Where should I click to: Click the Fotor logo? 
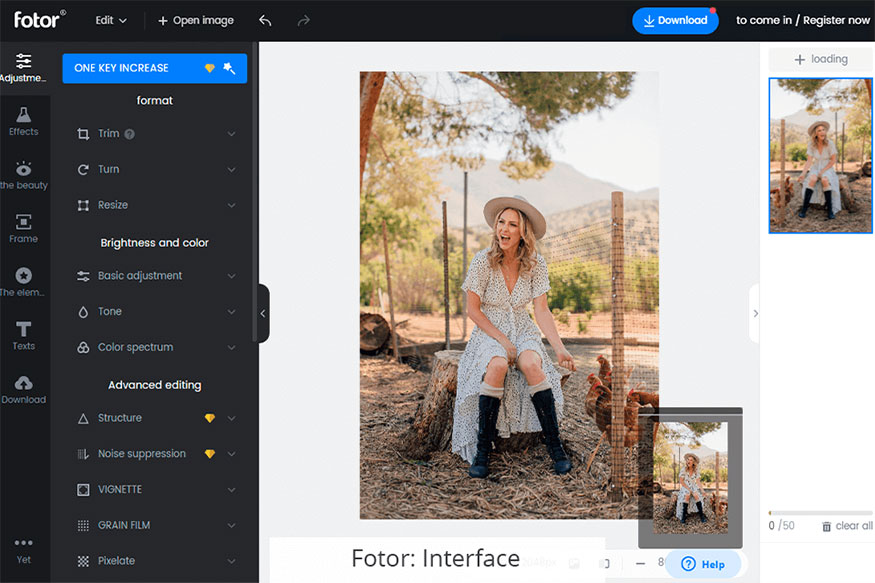coord(40,20)
